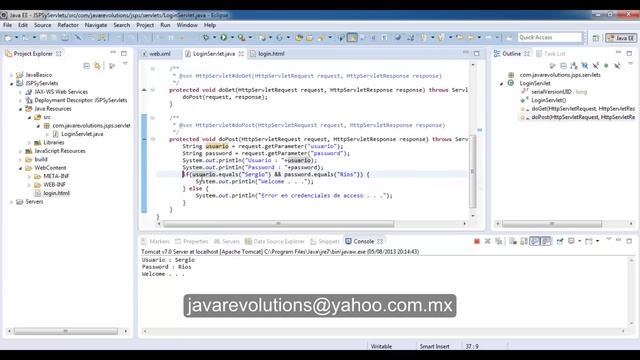Click the Debug bug icon in toolbar
This screenshot has height=360, width=640.
(206, 38)
